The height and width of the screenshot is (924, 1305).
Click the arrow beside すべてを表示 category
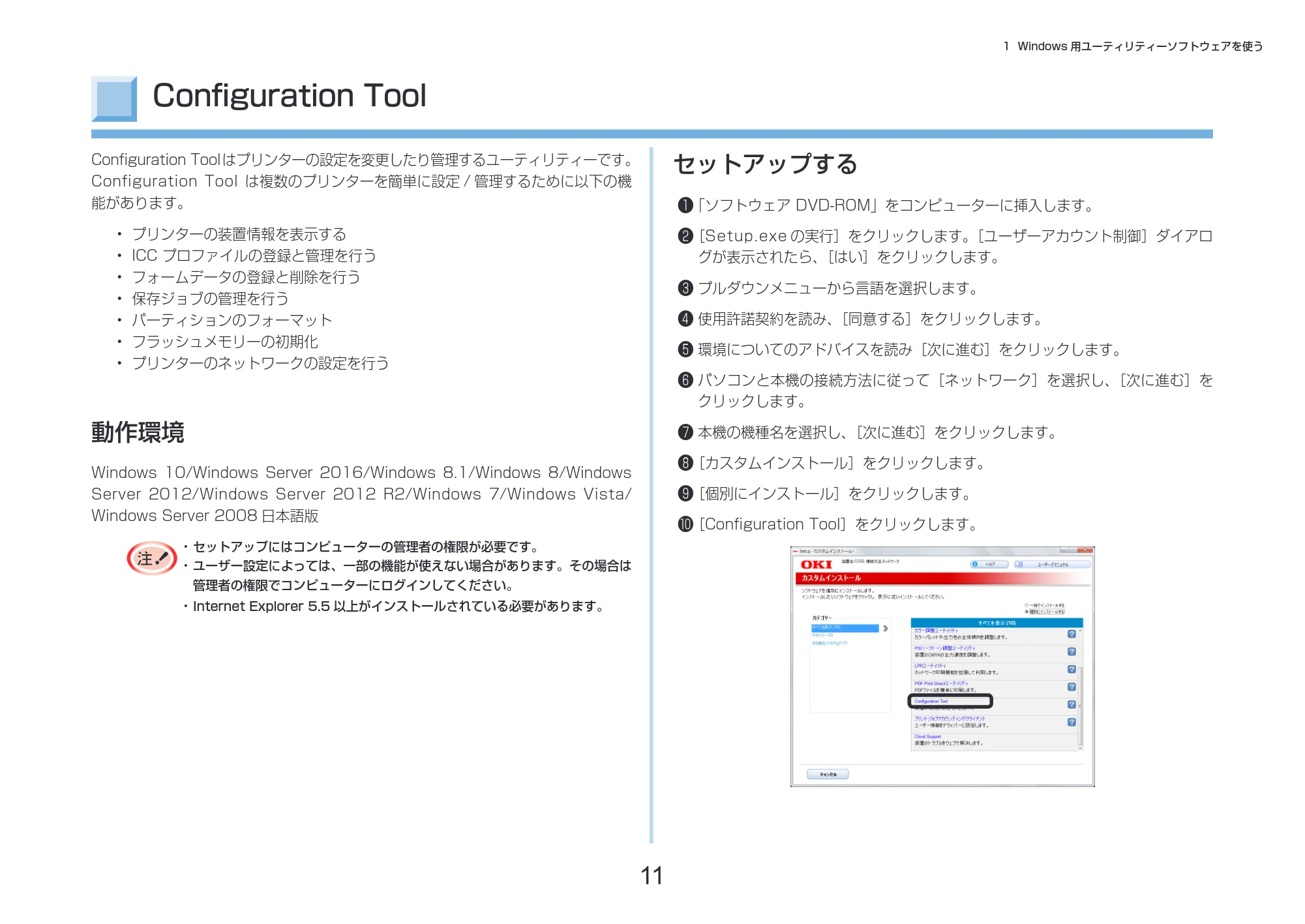click(885, 629)
